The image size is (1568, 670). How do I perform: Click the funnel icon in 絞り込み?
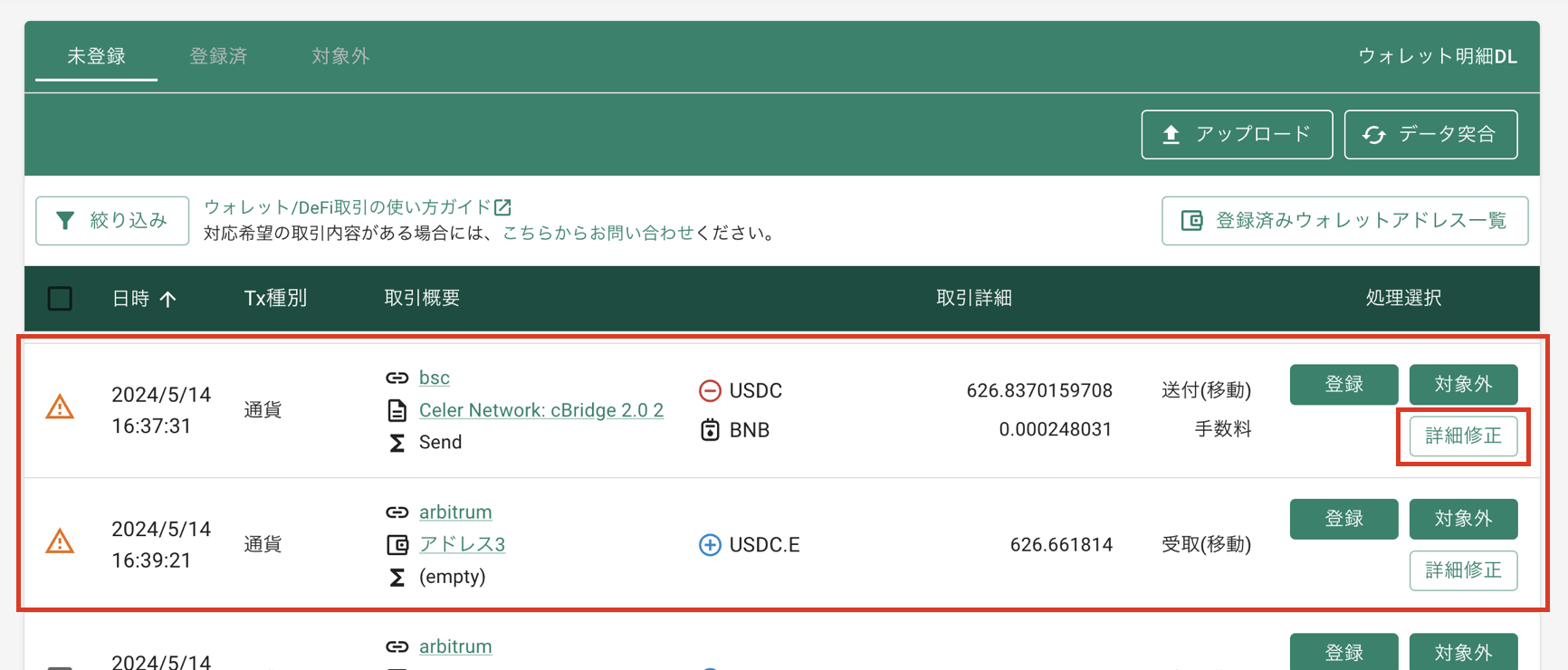pyautogui.click(x=65, y=221)
